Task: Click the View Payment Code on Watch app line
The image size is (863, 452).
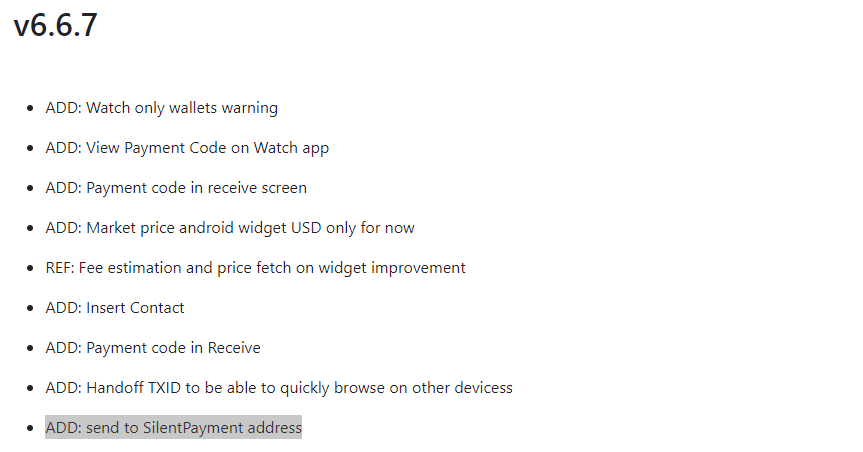Action: click(x=187, y=148)
